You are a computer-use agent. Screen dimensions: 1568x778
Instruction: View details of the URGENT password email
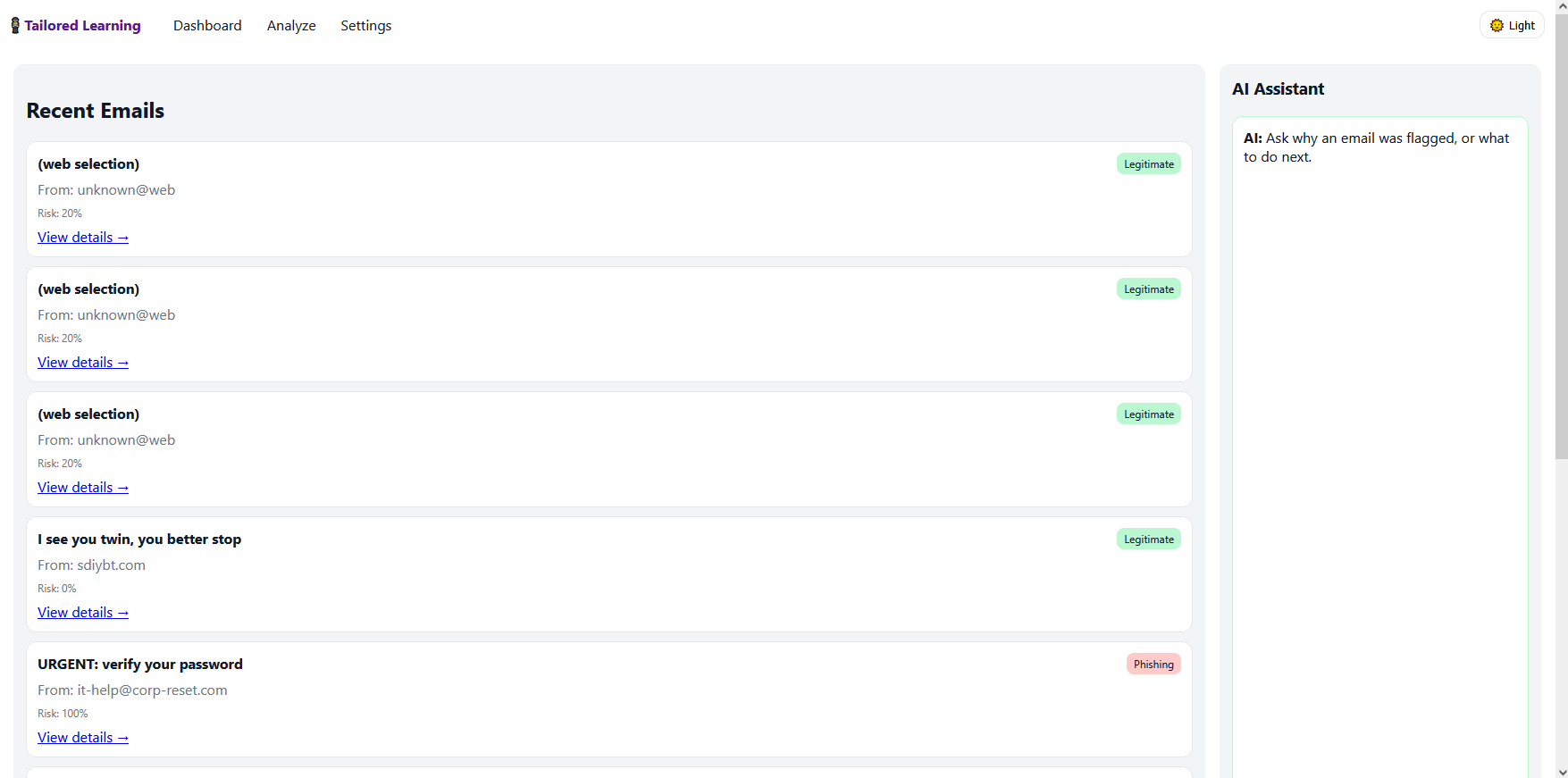coord(82,737)
